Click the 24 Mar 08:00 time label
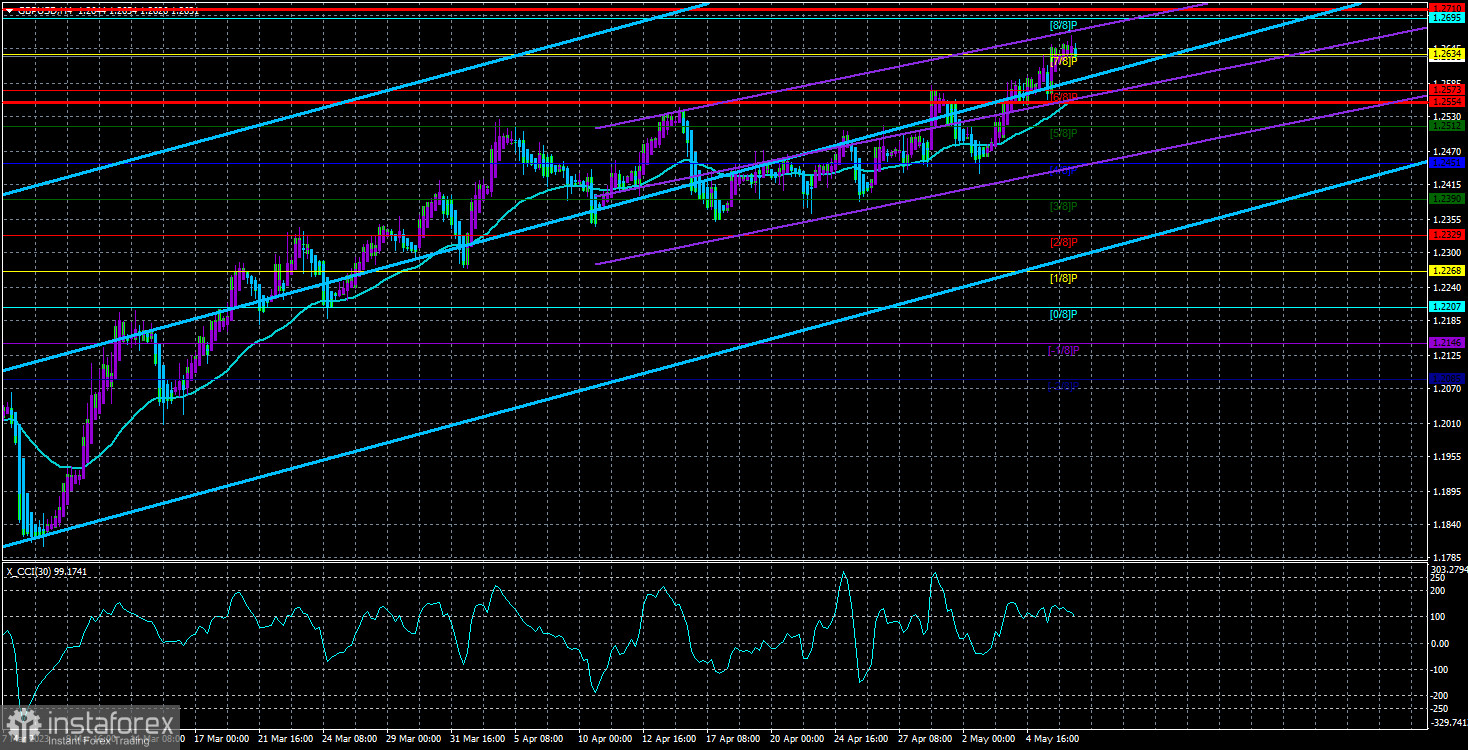 (x=350, y=740)
